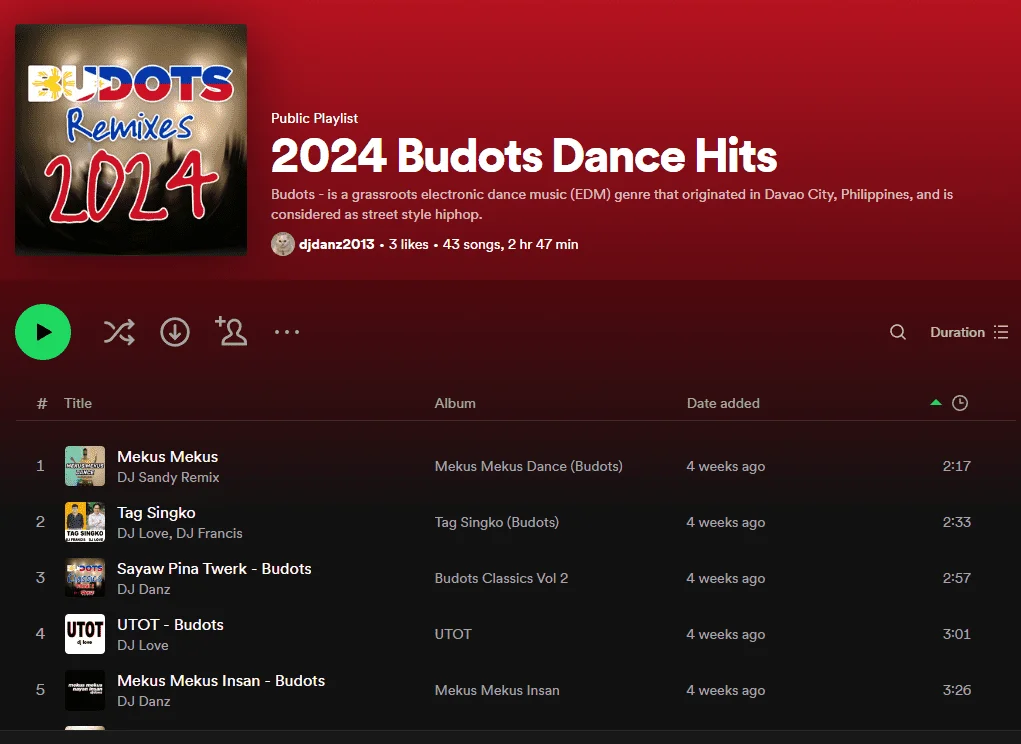This screenshot has height=744, width=1021.
Task: Sort the list by Date added column
Action: click(723, 403)
